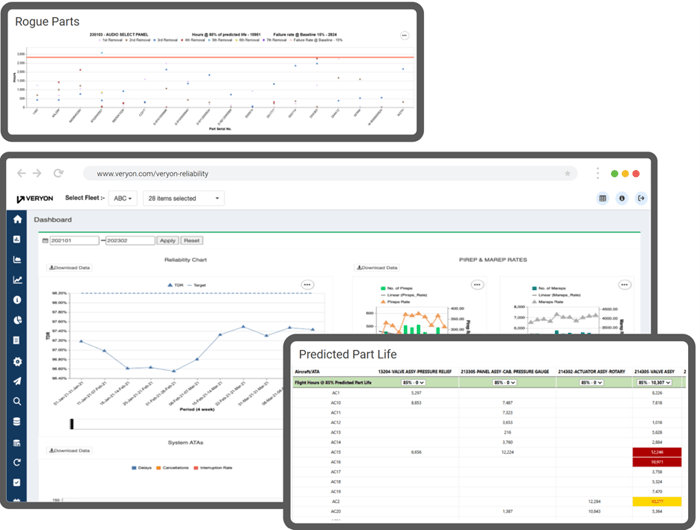This screenshot has width=700, height=530.
Task: Open the 85% dropdown under Valve Assy Pressure Relief
Action: 413,383
